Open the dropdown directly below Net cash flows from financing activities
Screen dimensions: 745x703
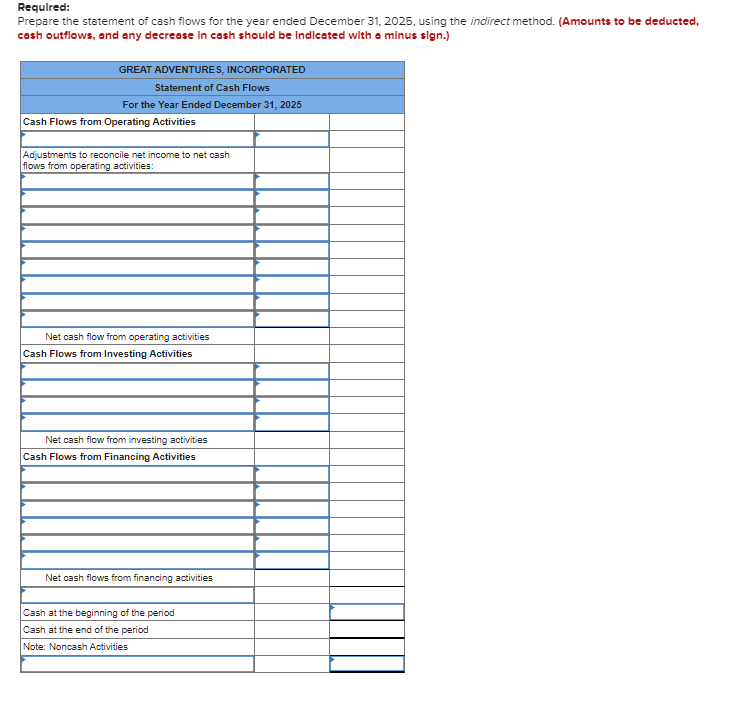137,595
